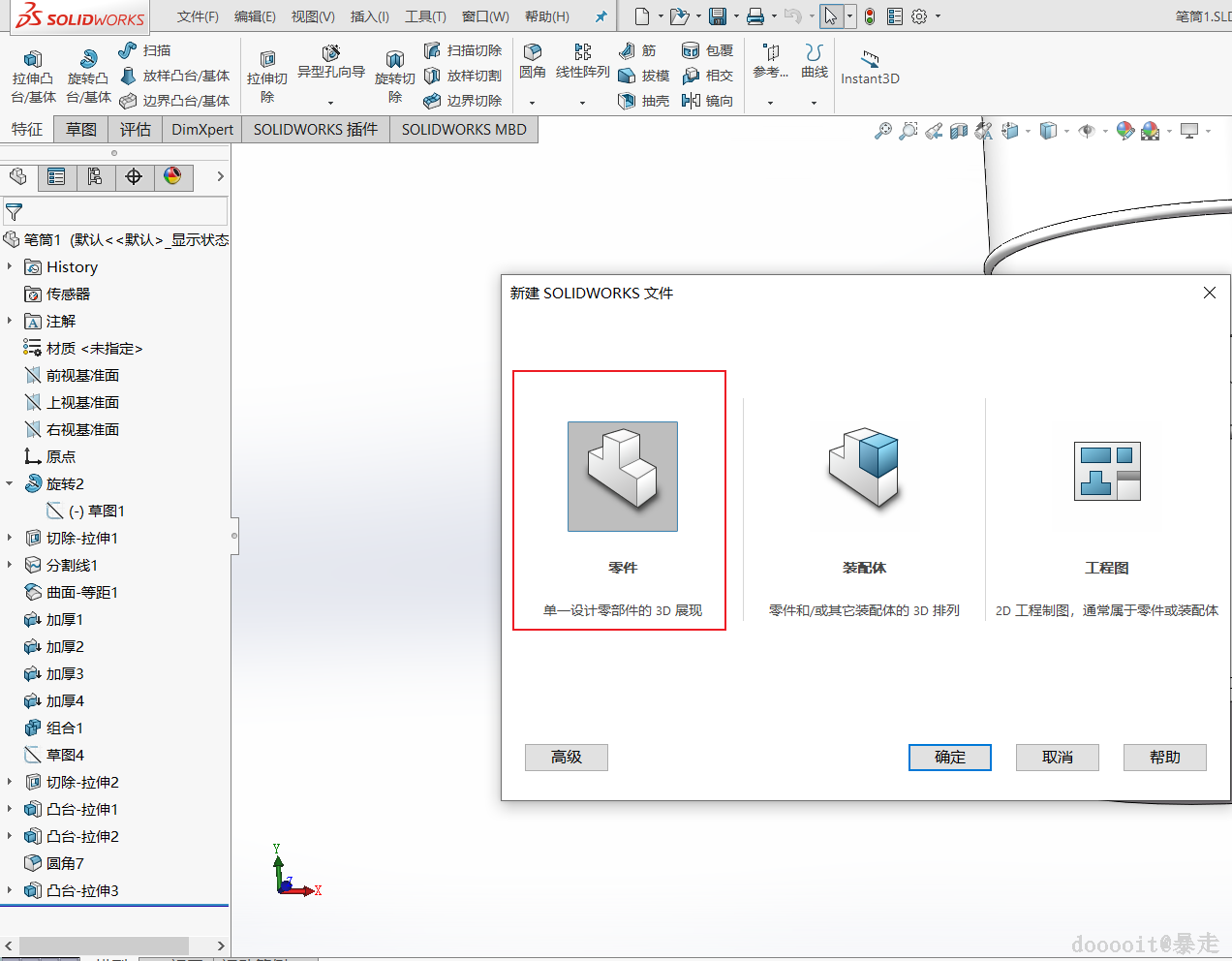This screenshot has width=1232, height=961.
Task: Open Reference Geometry (参考...) tool
Action: click(x=771, y=60)
